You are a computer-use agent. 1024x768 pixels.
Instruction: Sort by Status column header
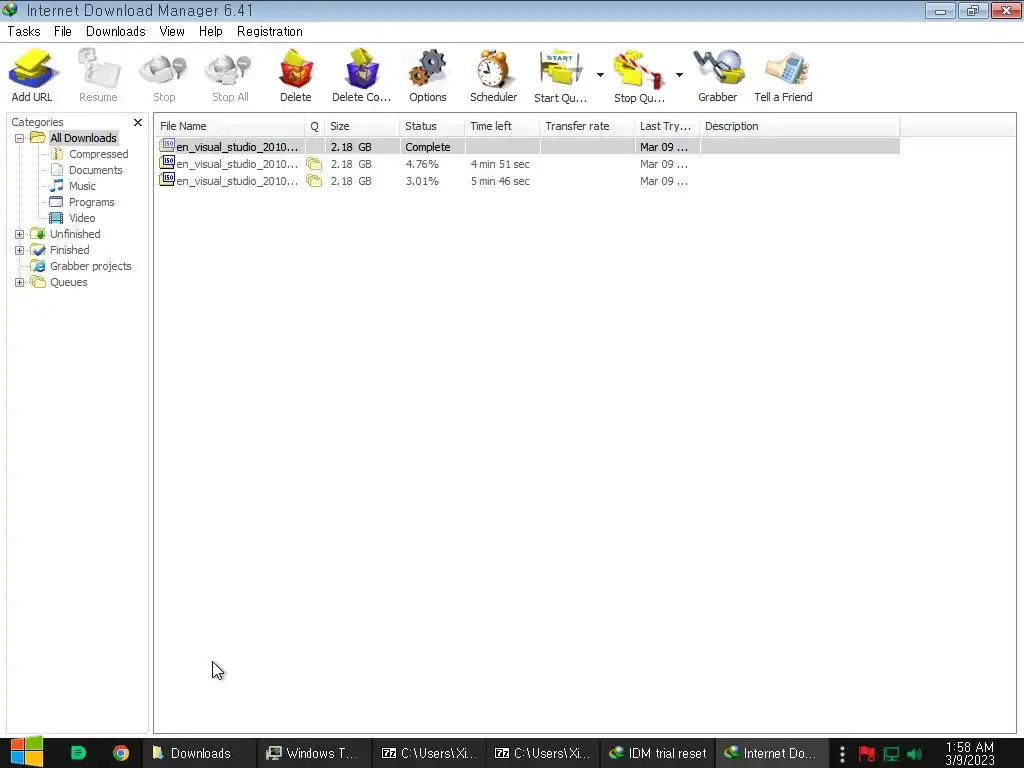click(x=432, y=126)
